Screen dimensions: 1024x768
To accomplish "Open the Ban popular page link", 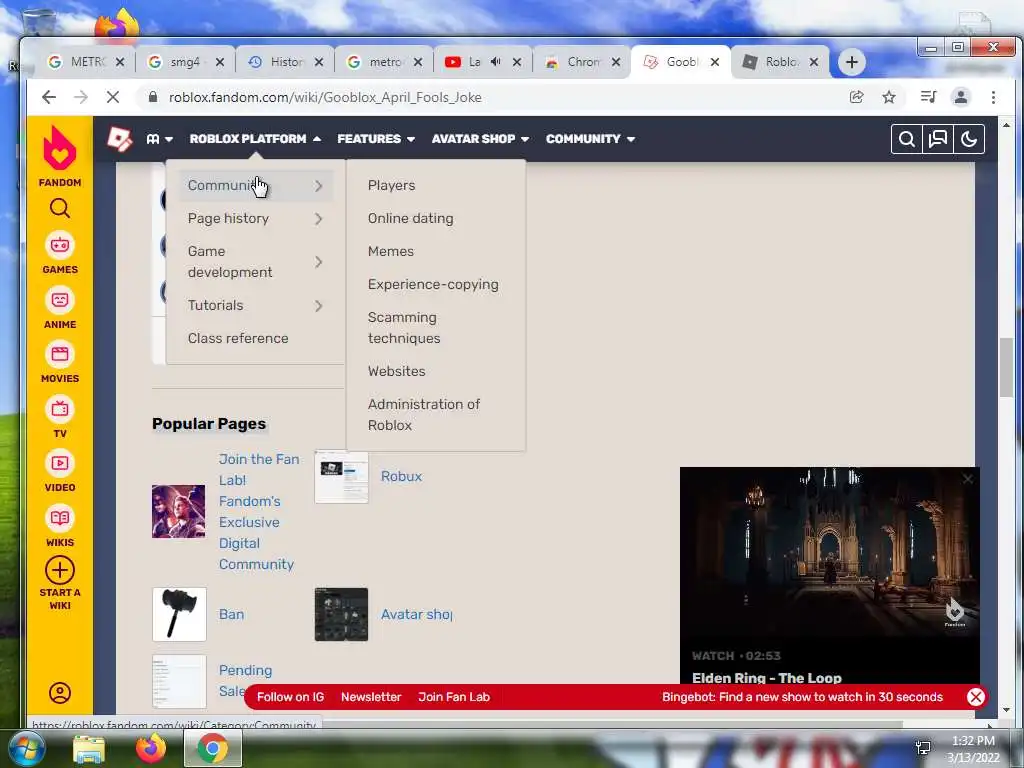I will pos(231,614).
